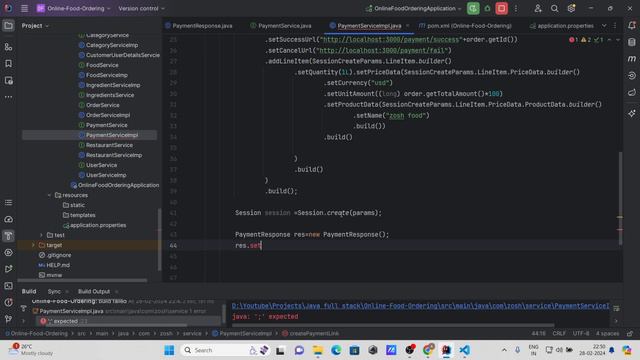Toggle soft-wrap in build output

point(616,309)
